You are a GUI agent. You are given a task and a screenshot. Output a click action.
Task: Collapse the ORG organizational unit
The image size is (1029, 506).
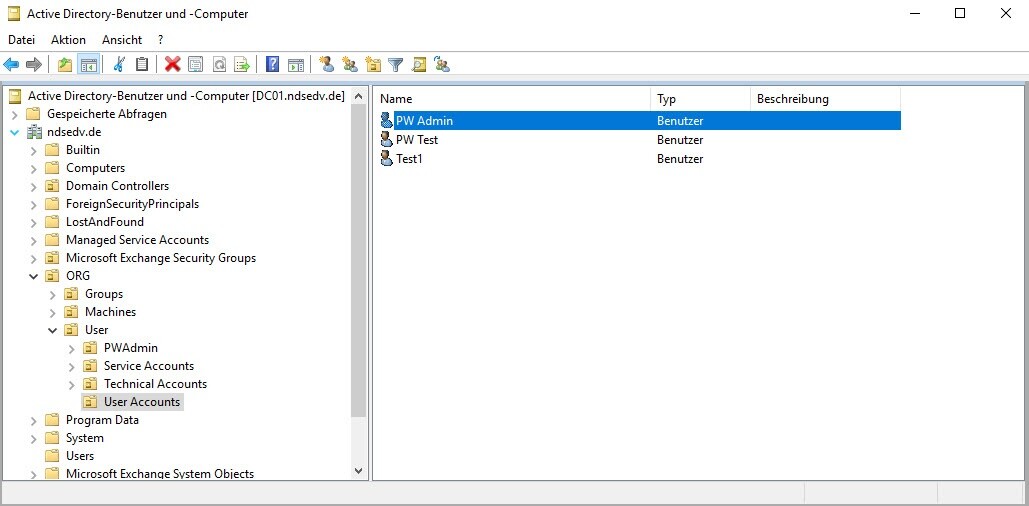34,276
